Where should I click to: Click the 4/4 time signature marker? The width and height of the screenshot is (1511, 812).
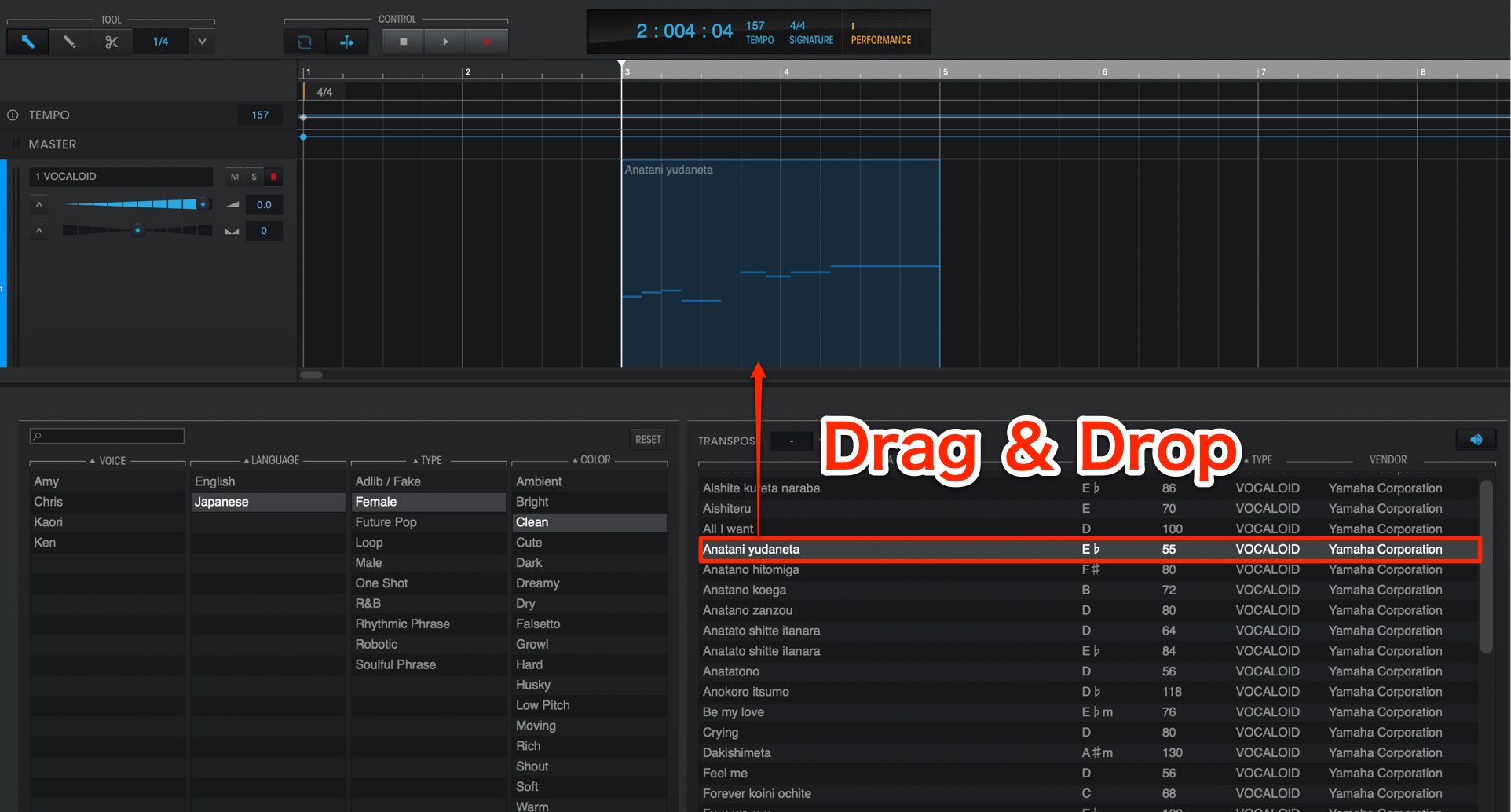tap(324, 92)
